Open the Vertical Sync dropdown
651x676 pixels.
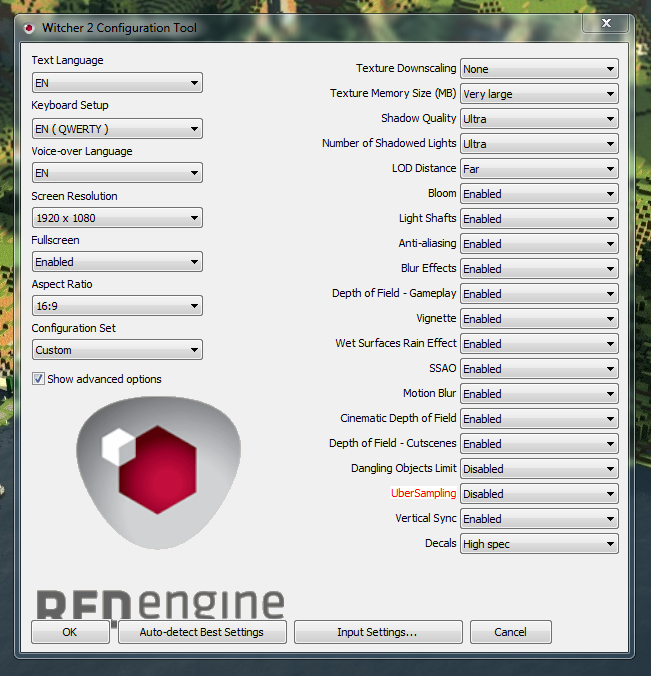coord(539,519)
